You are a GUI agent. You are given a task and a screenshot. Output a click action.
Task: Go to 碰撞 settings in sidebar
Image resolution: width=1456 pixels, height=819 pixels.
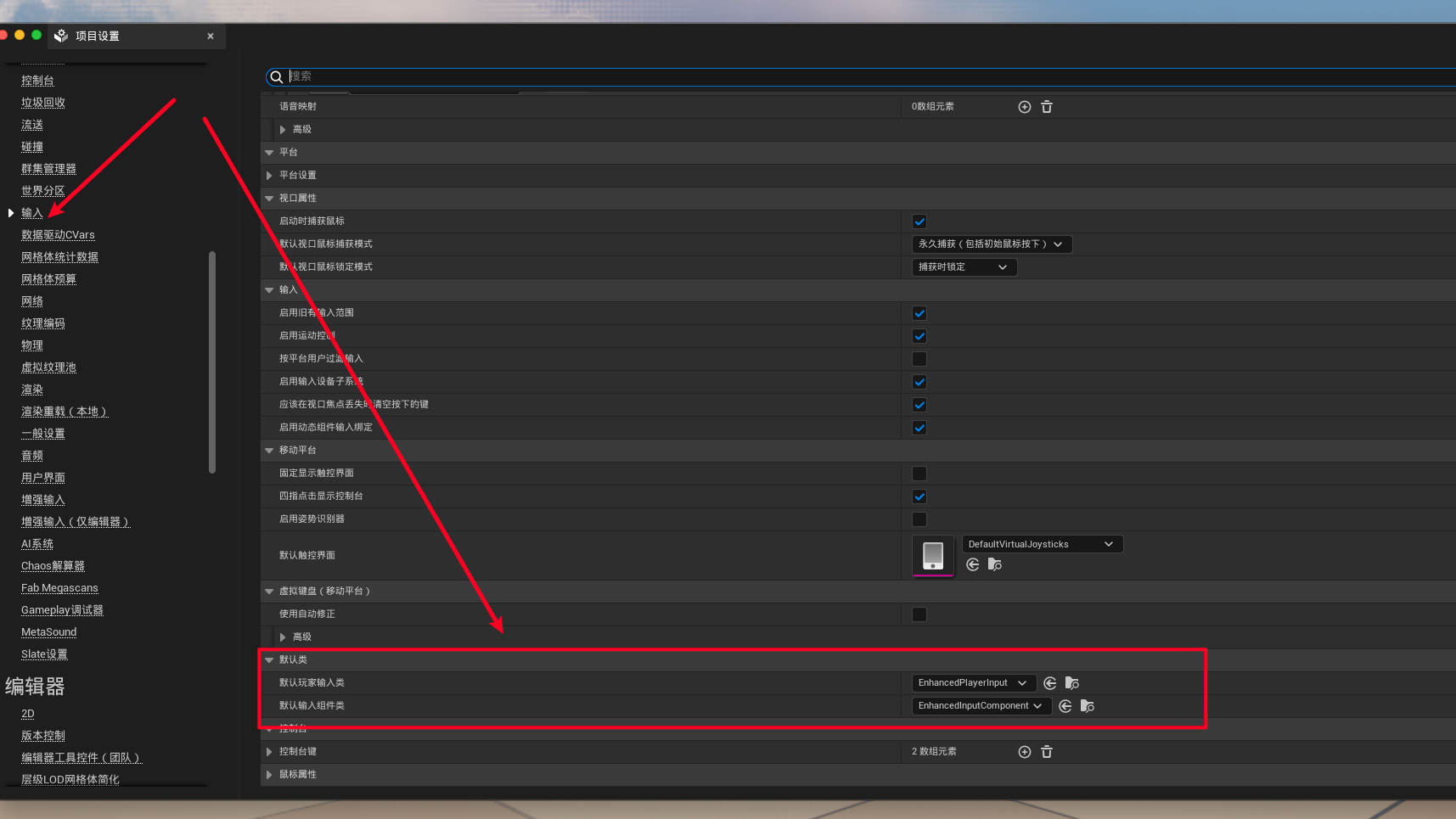32,147
